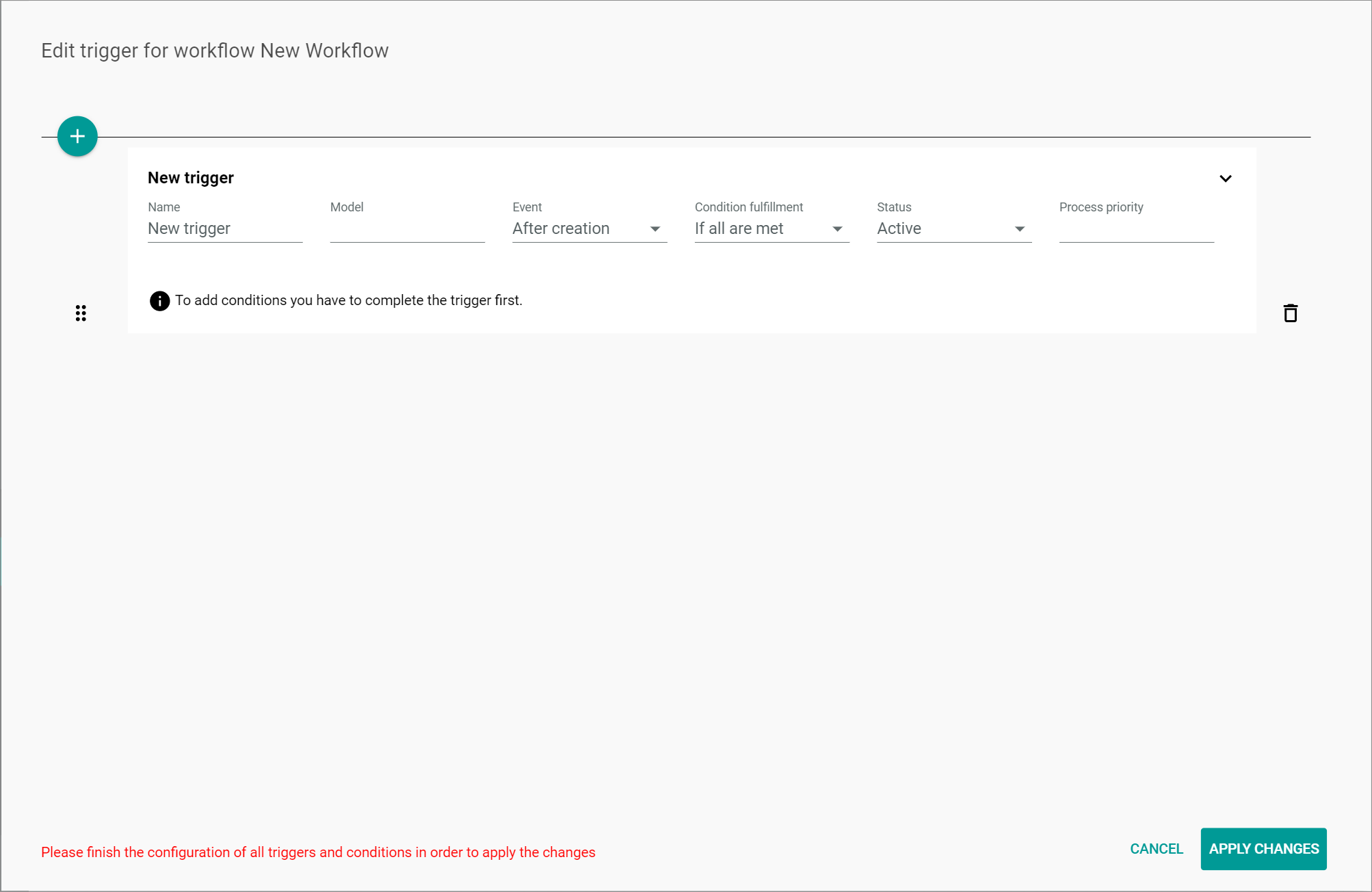Open the Event dropdown showing After creation

point(590,228)
